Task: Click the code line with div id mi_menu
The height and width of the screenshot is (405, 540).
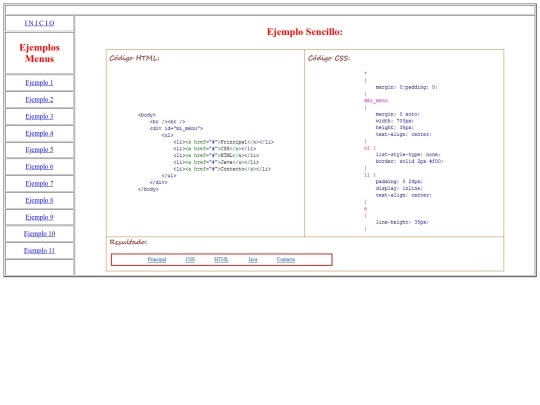Action: point(176,128)
